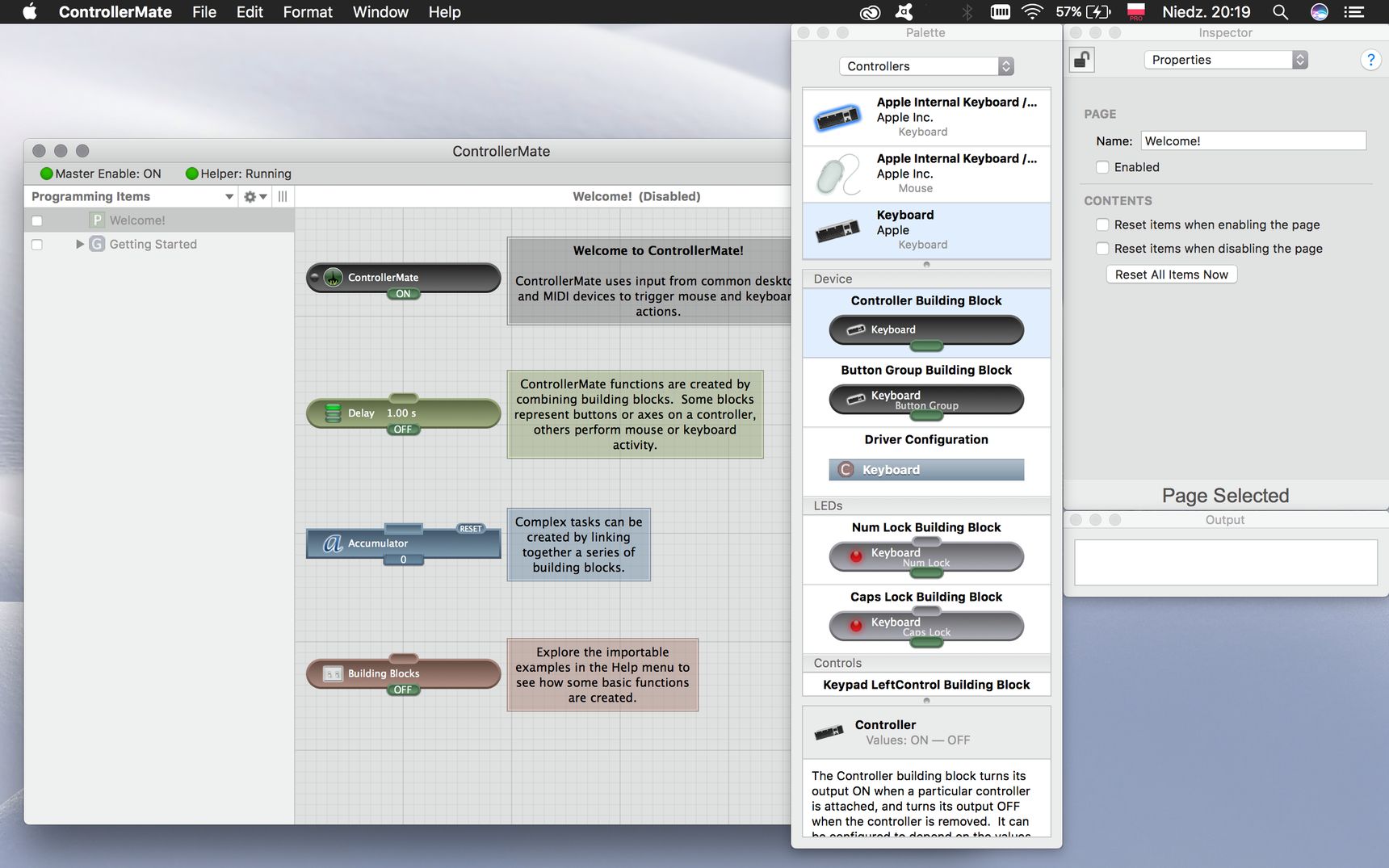
Task: Open Spotlight search in menu bar
Action: pyautogui.click(x=1280, y=12)
